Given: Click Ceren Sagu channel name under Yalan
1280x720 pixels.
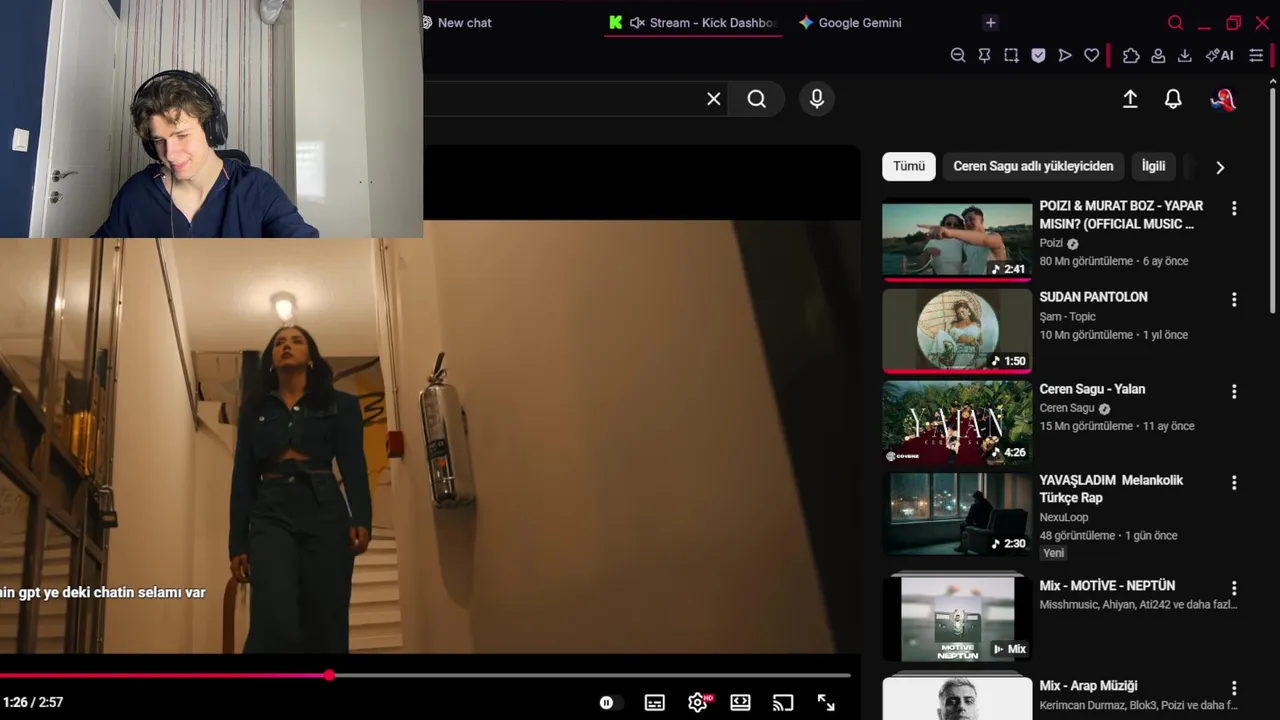Looking at the screenshot, I should [1067, 408].
